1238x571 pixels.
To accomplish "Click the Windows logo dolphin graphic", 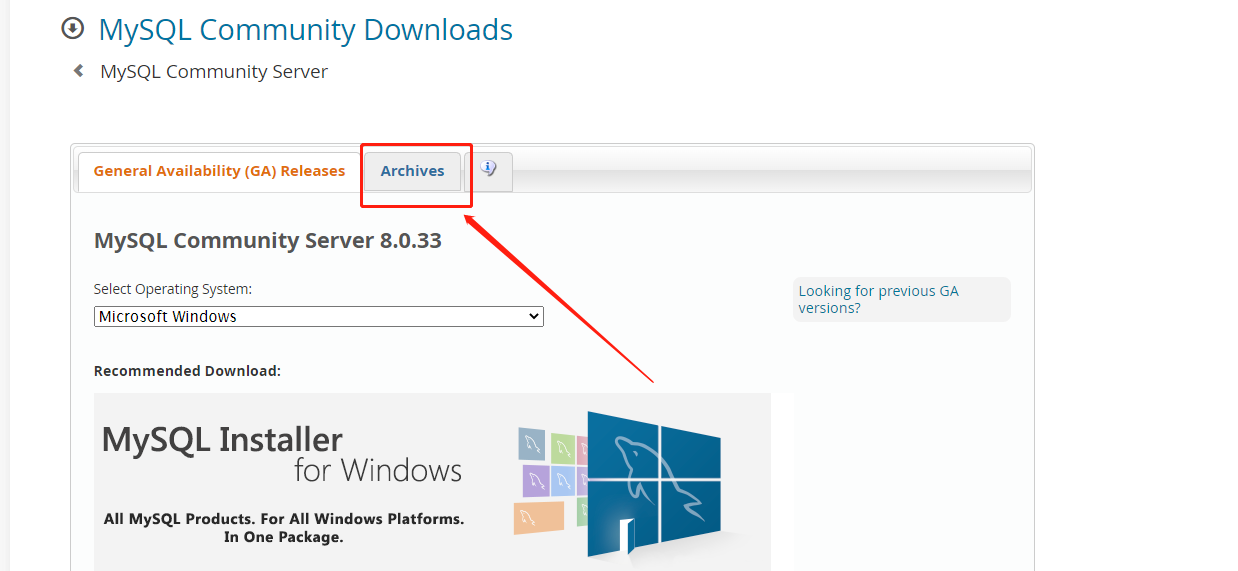I will point(654,483).
